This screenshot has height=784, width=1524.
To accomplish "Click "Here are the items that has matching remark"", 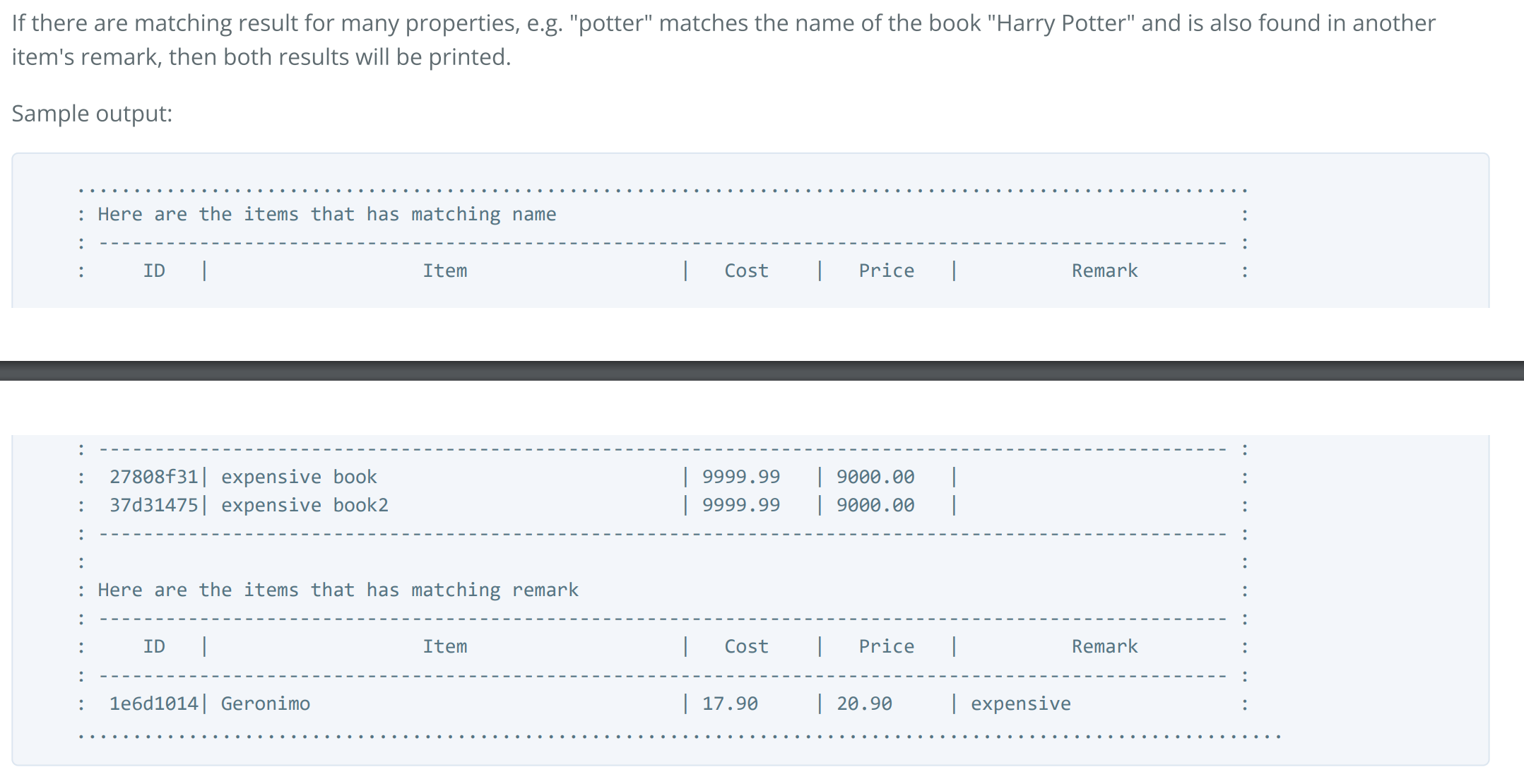I will click(x=338, y=590).
